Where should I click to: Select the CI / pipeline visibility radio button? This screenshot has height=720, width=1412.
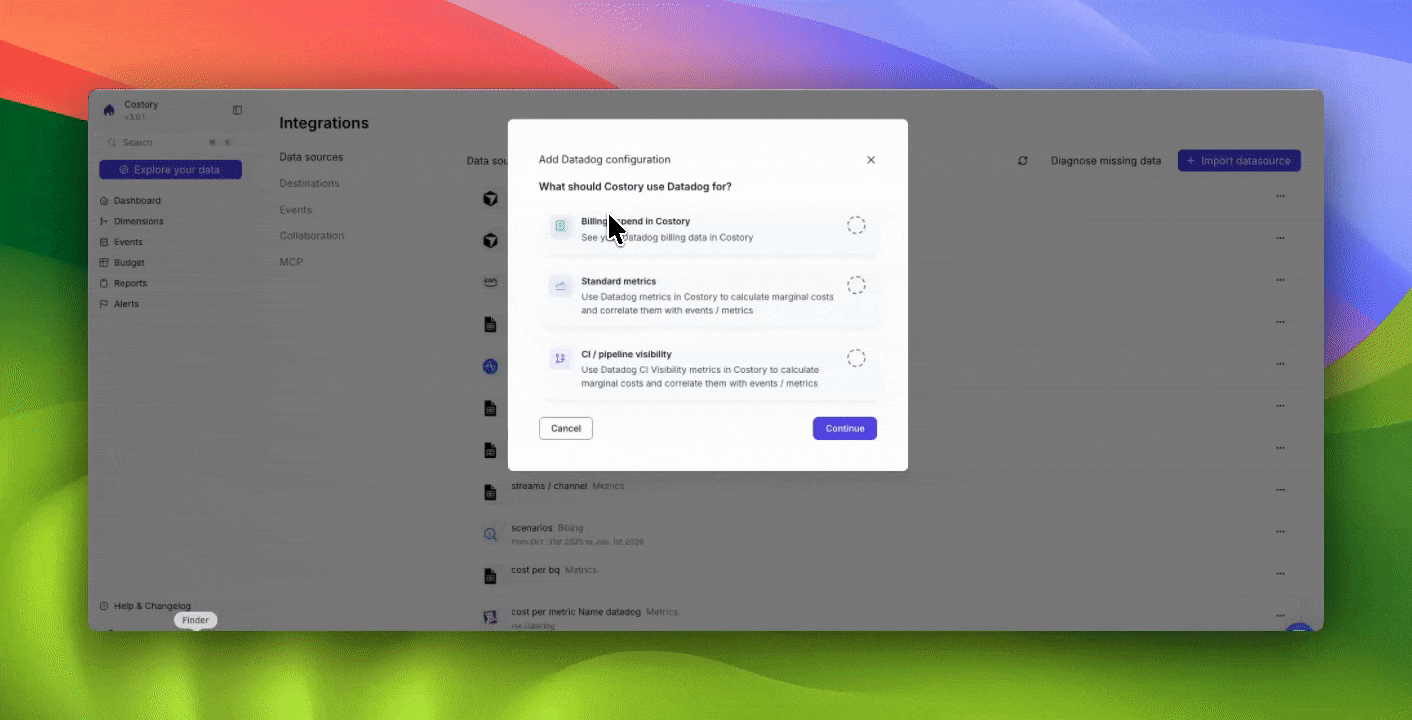856,358
